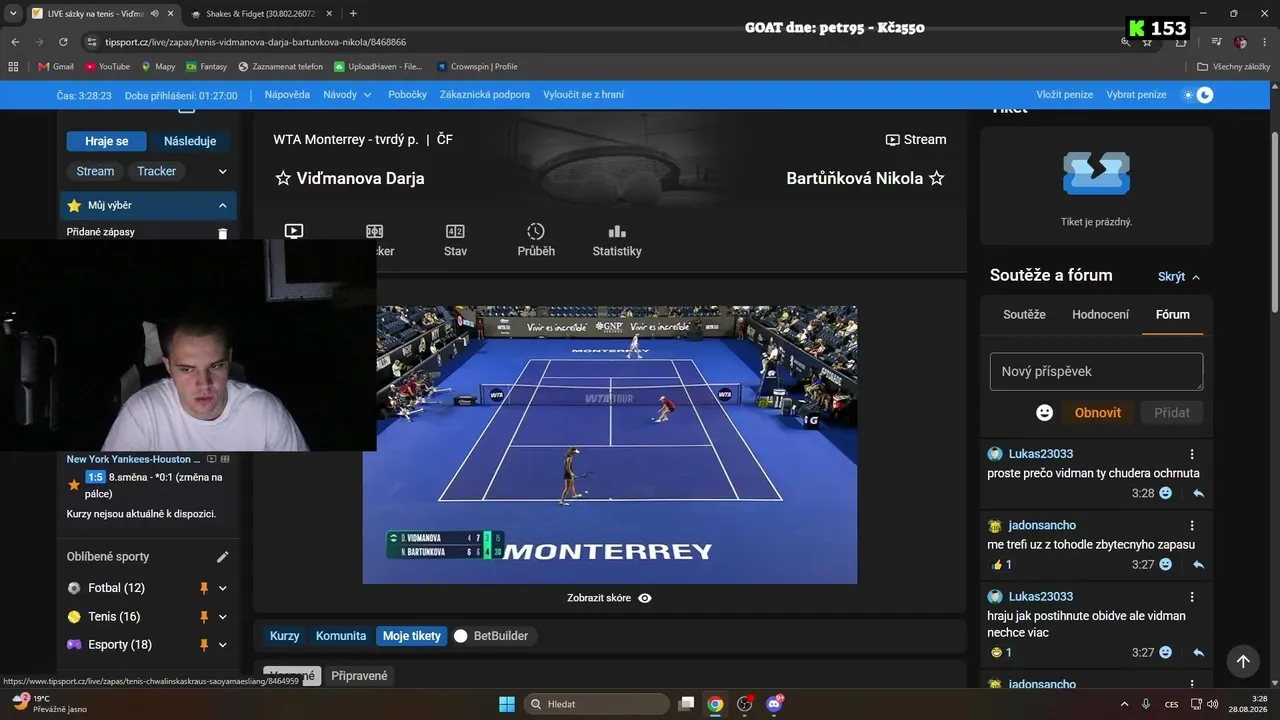Switch the BetBuilder toggle on
Screen dimensions: 1280x720
point(461,636)
